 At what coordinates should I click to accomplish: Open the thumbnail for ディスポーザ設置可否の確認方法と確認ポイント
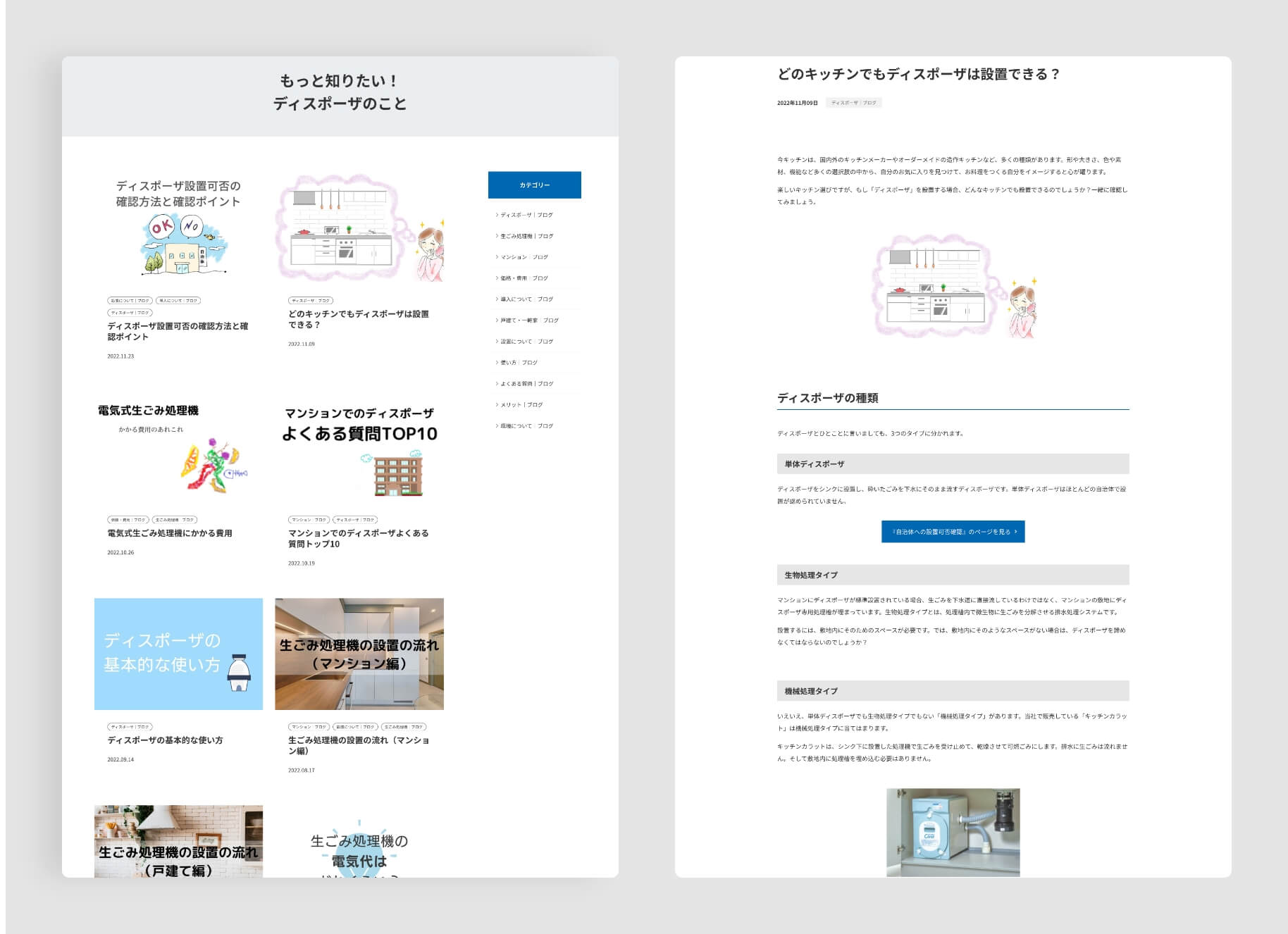[179, 227]
